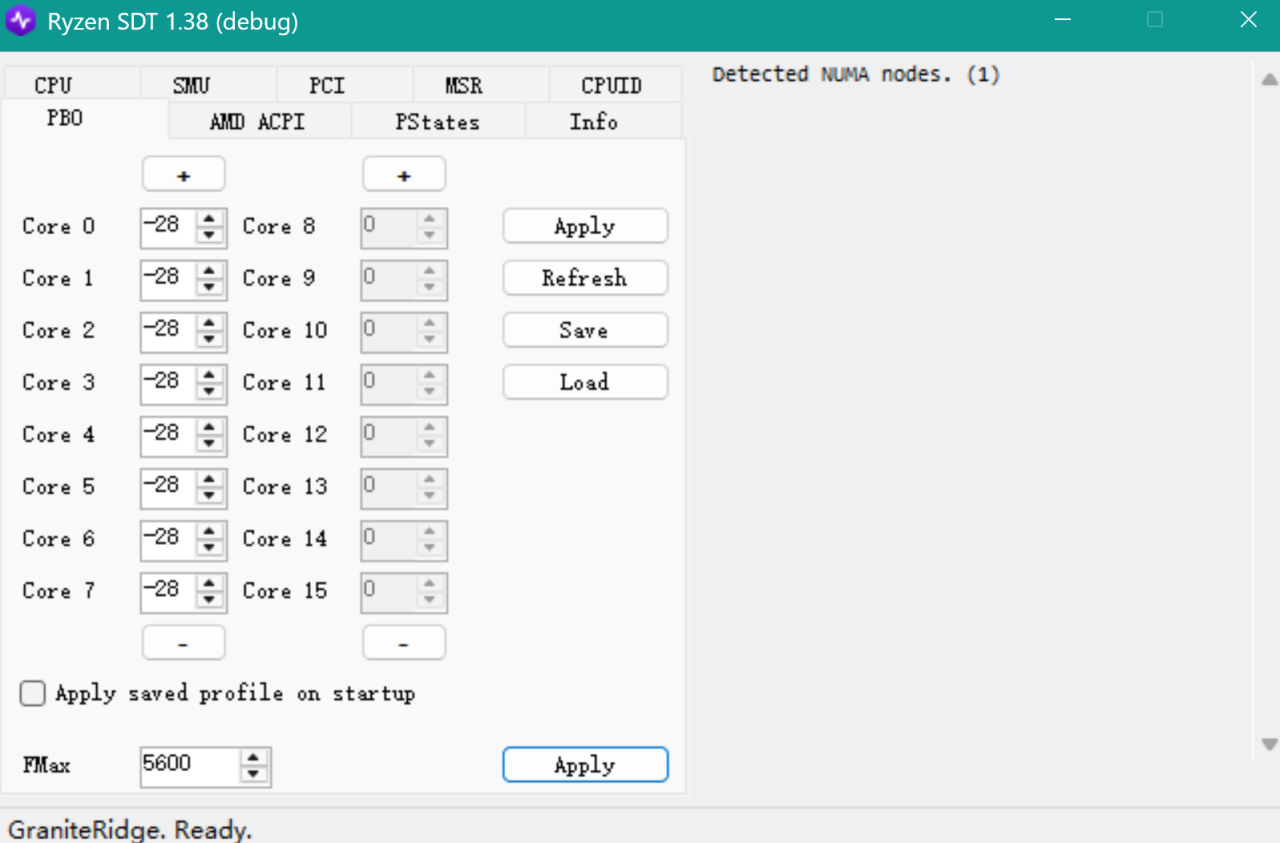This screenshot has height=843, width=1280.
Task: Decrease Core 7 offset with down arrow
Action: pyautogui.click(x=209, y=599)
